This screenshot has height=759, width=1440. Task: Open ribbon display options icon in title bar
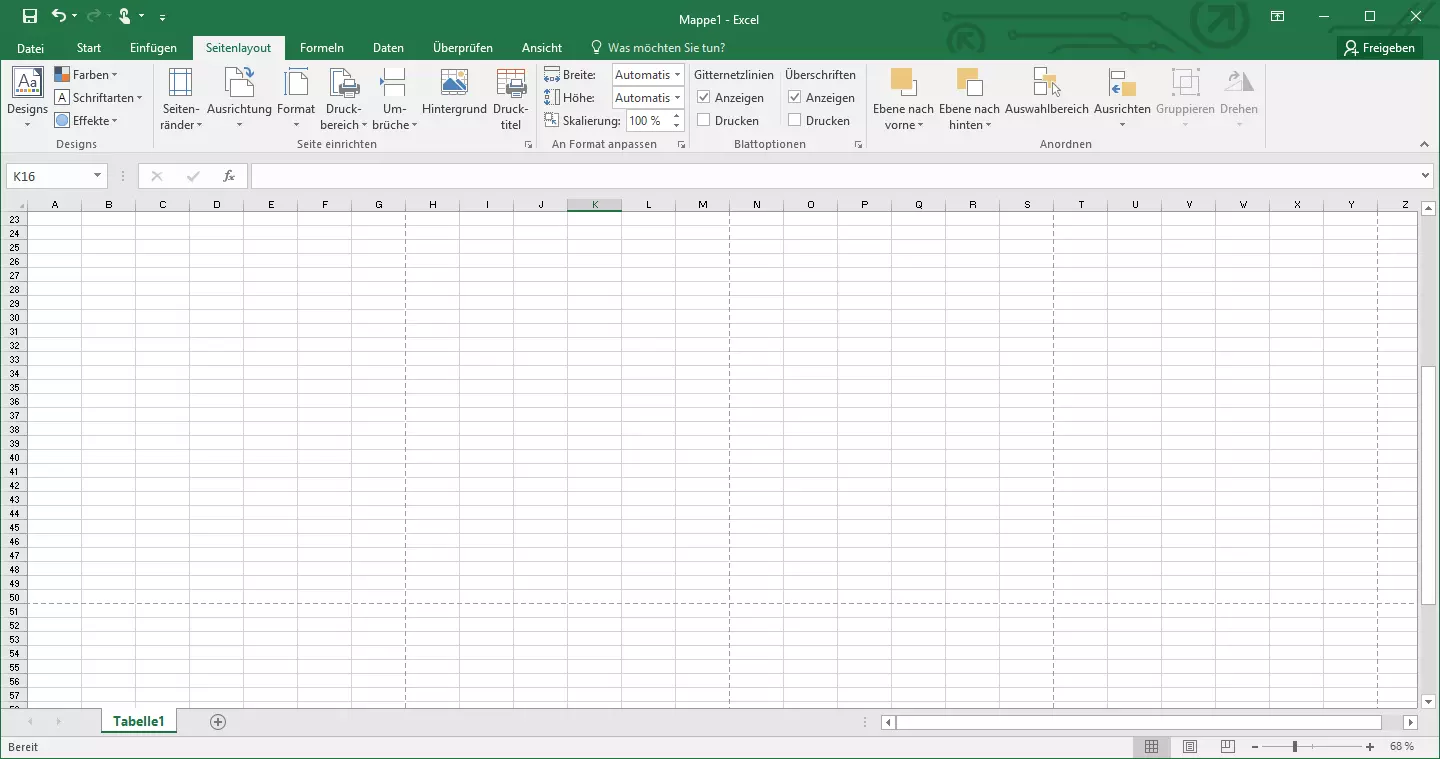click(x=1277, y=16)
